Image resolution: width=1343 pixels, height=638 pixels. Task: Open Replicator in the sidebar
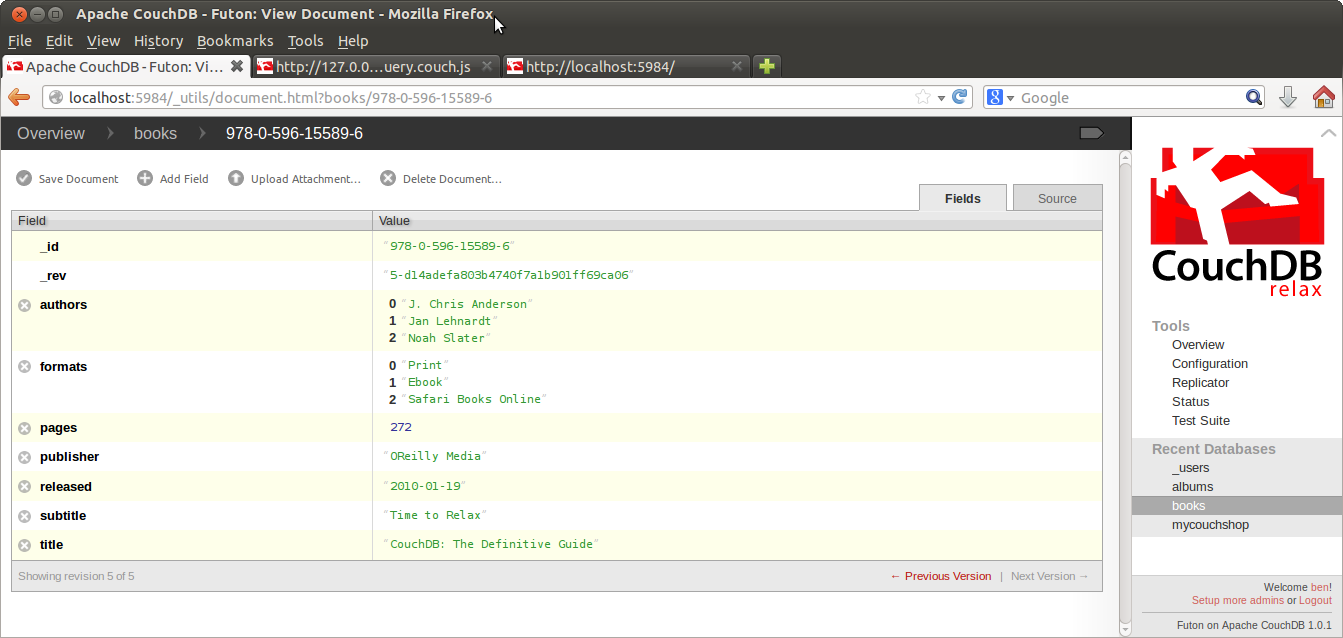(x=1201, y=383)
